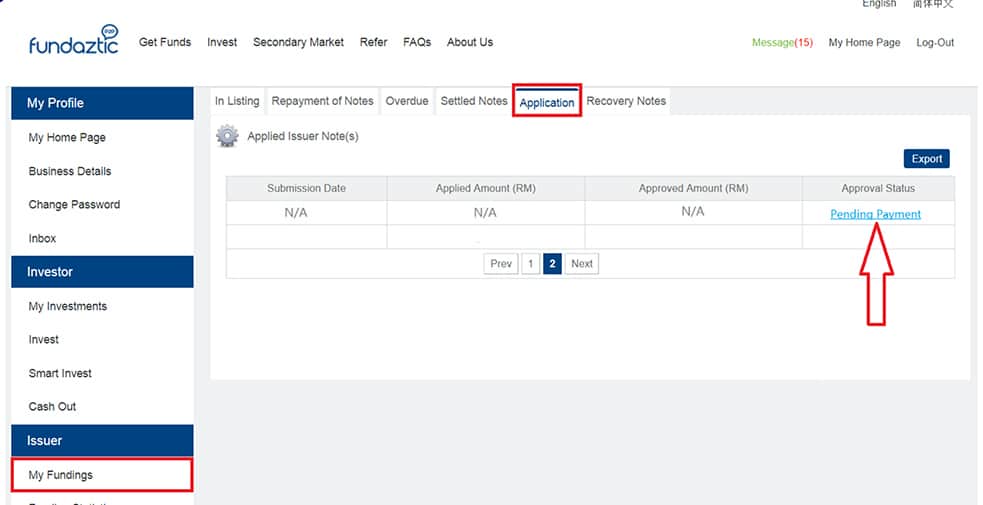The height and width of the screenshot is (505, 983).
Task: Select the Overdue tab
Action: click(407, 101)
